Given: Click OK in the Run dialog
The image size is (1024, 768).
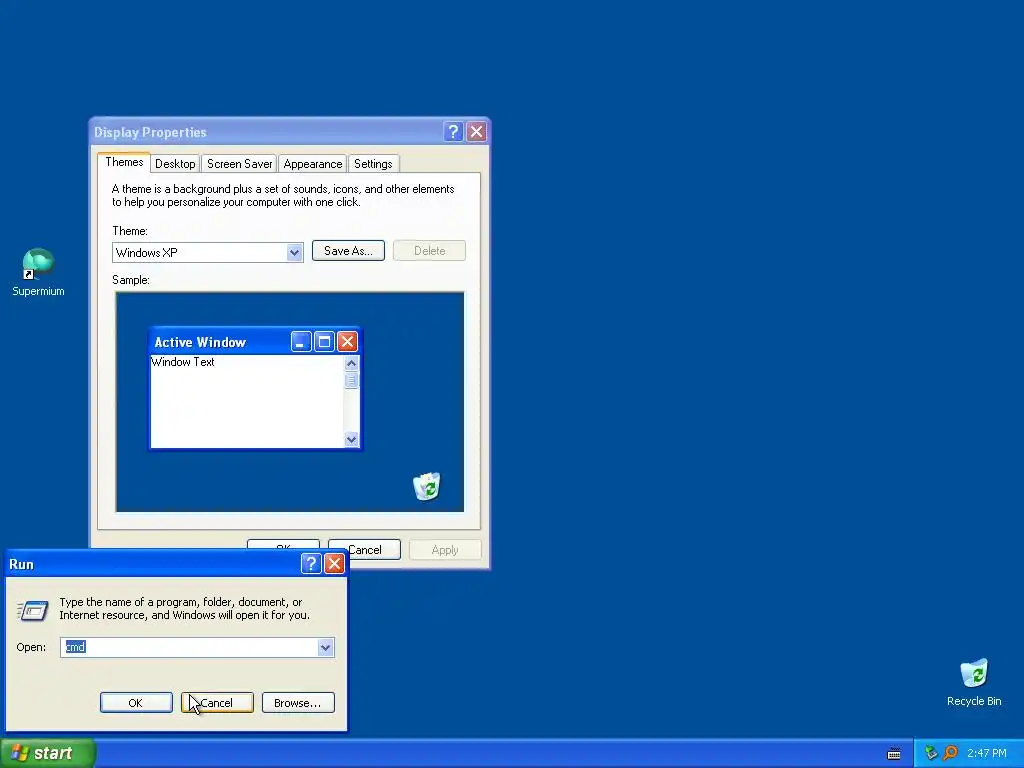Looking at the screenshot, I should tap(136, 703).
